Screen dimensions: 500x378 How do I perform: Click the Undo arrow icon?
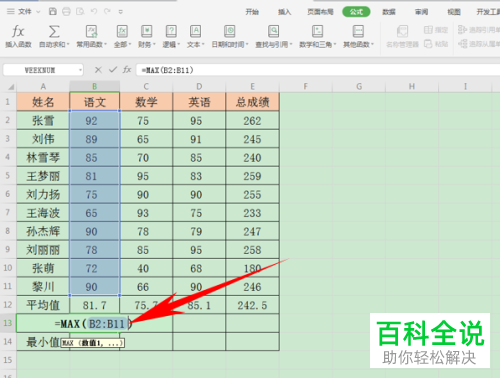tap(94, 12)
